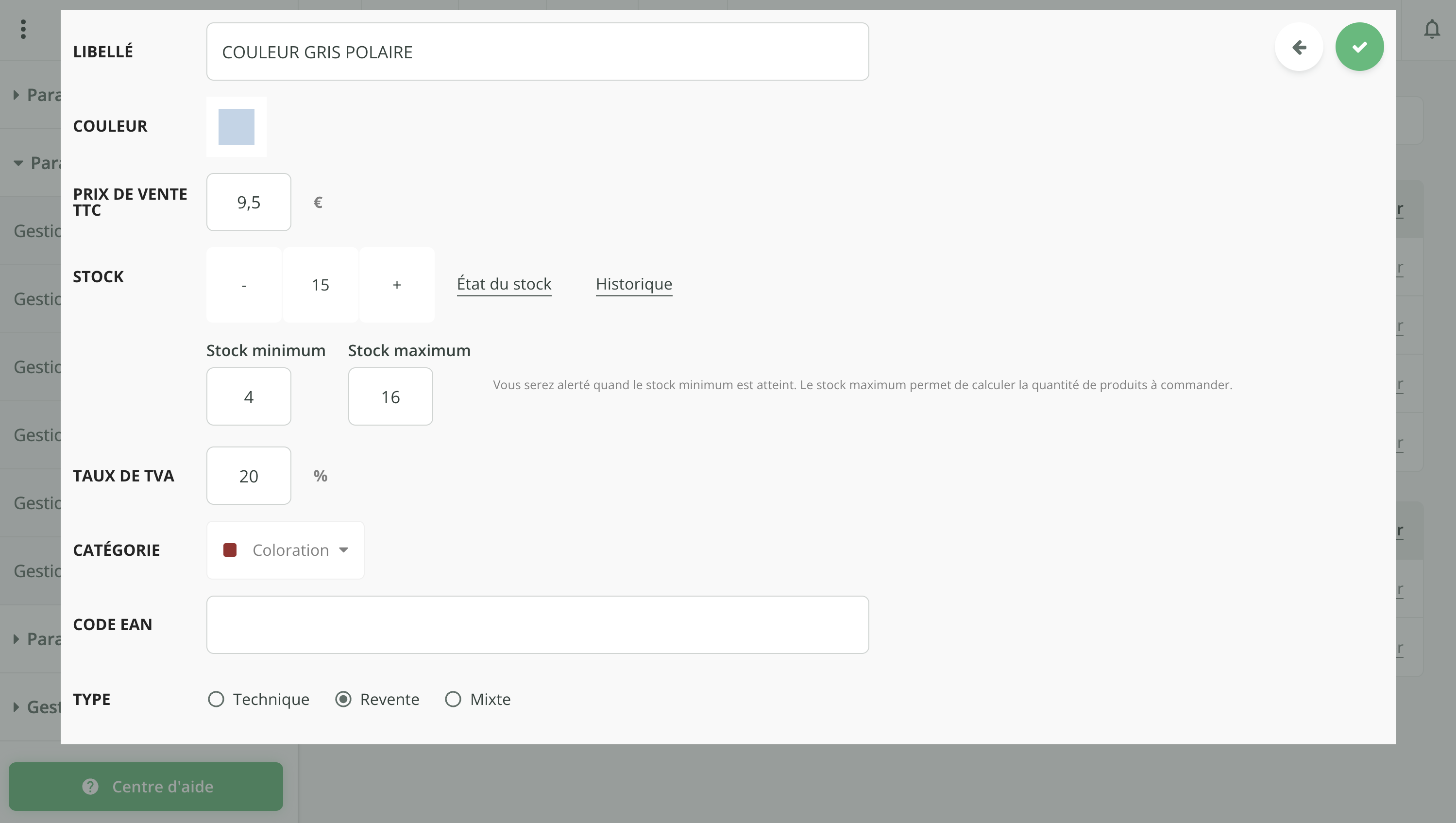The image size is (1456, 823).
Task: Open the notification bell
Action: (x=1431, y=29)
